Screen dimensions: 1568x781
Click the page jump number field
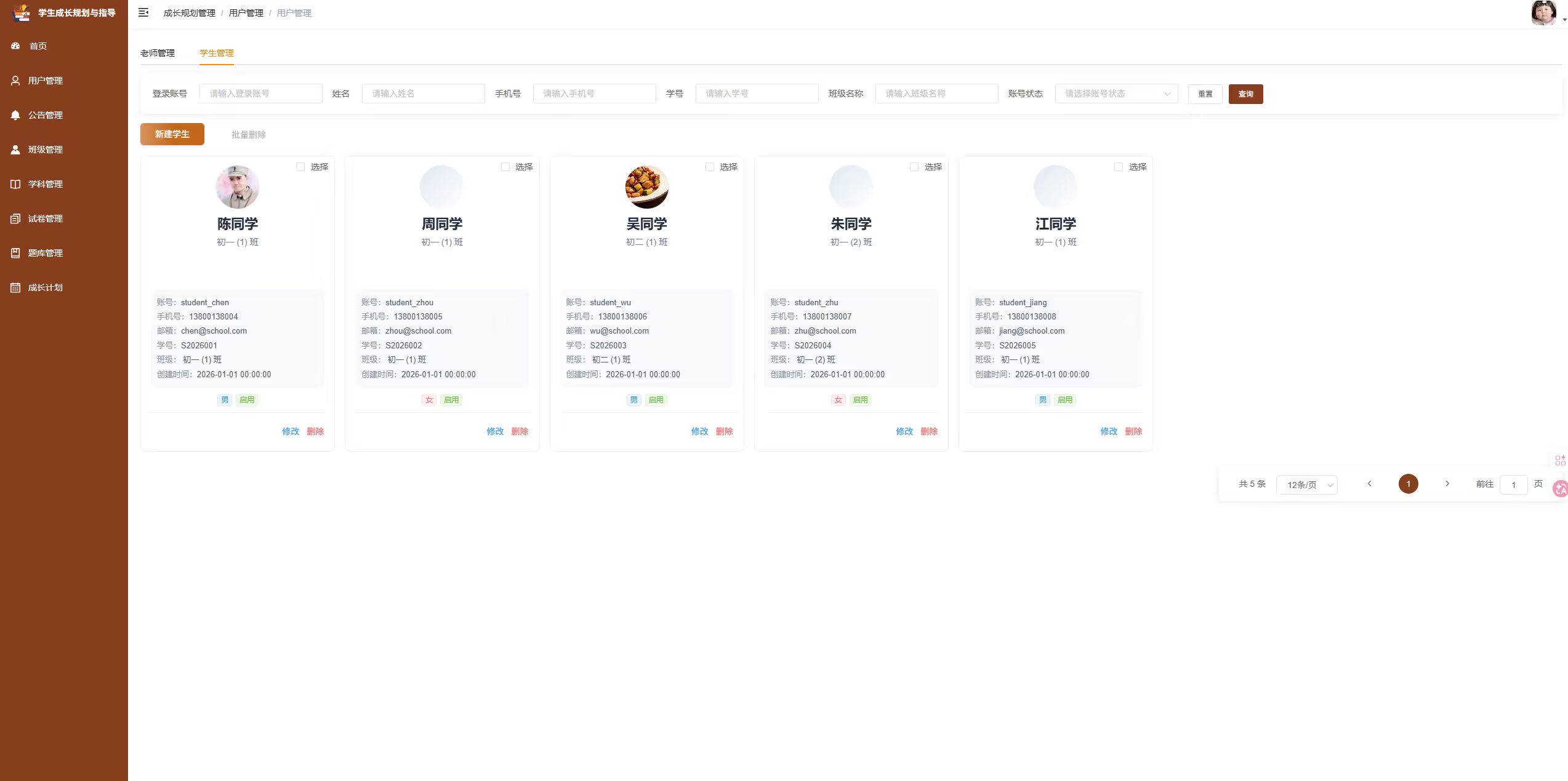pyautogui.click(x=1513, y=485)
